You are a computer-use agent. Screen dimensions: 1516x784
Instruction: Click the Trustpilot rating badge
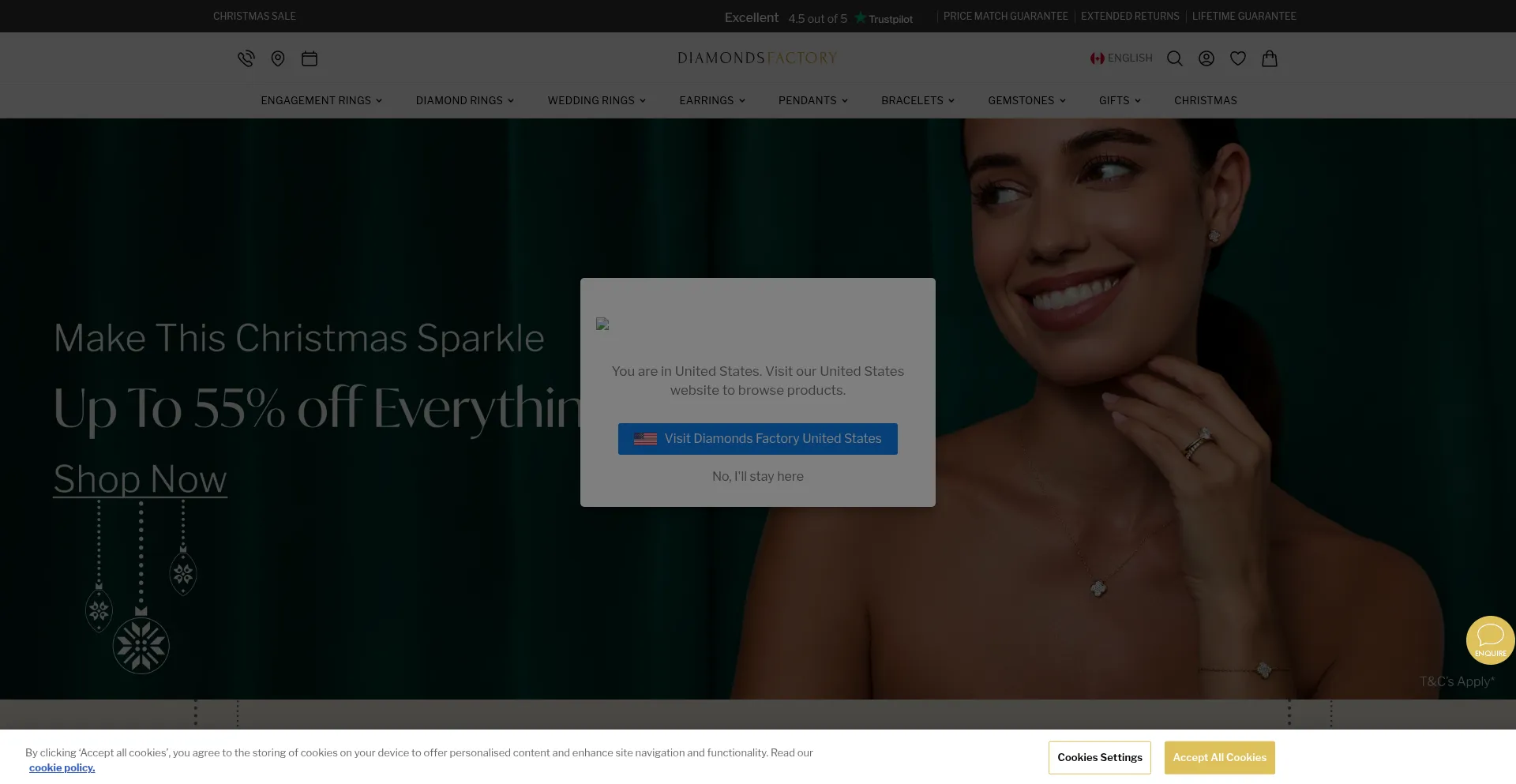(x=819, y=17)
